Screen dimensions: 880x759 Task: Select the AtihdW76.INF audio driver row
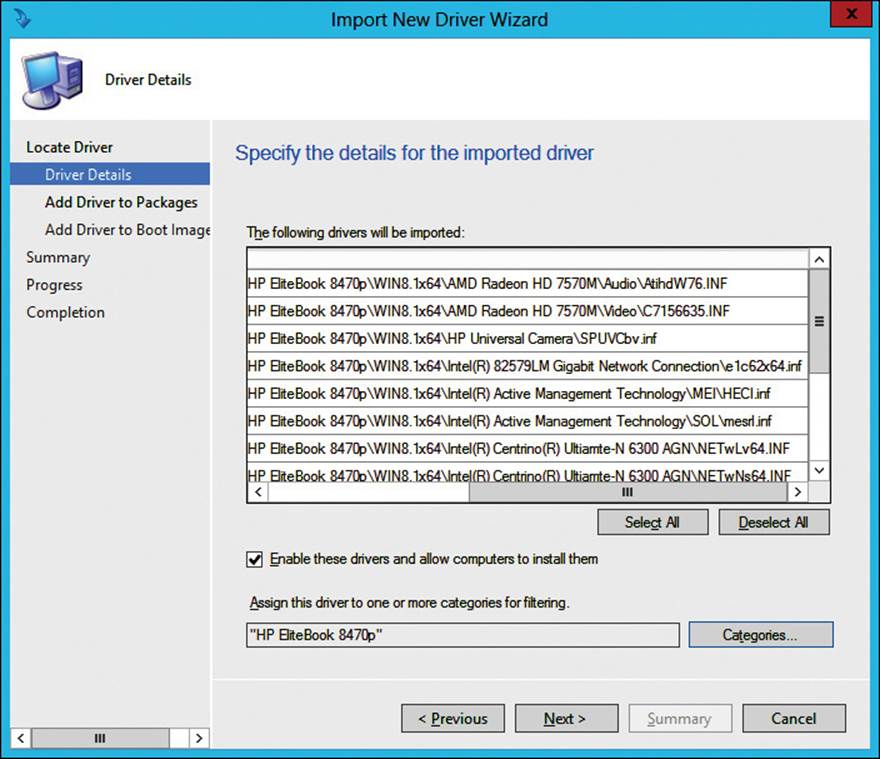(528, 284)
